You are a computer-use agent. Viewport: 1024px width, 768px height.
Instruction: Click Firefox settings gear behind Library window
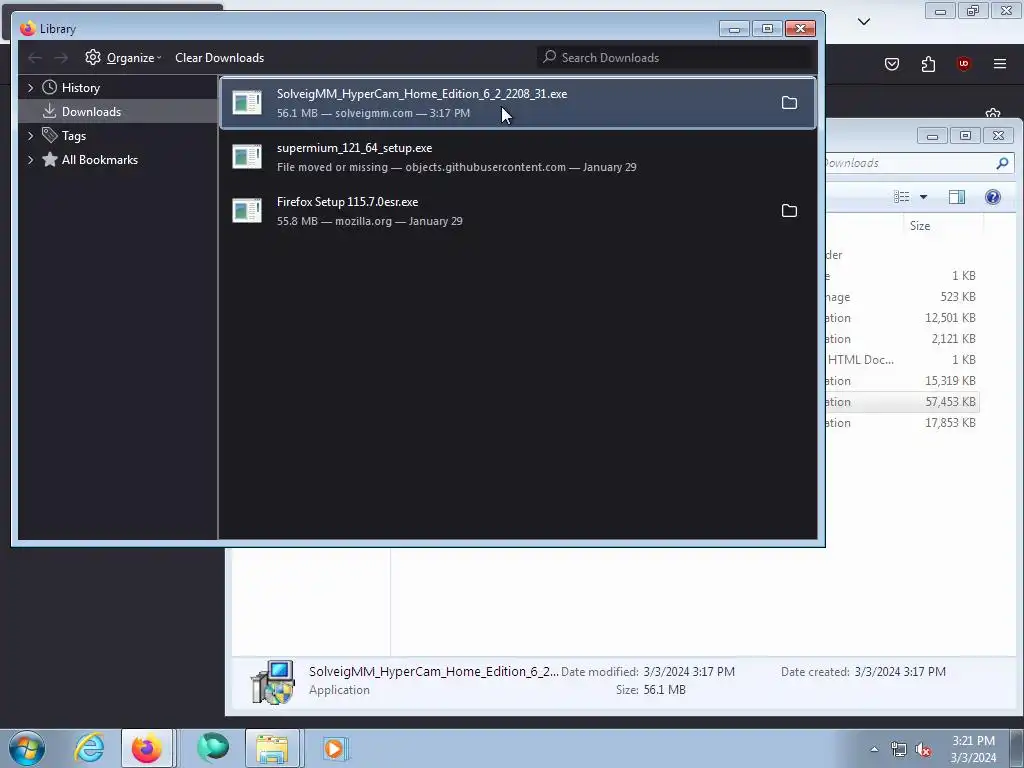click(x=993, y=113)
